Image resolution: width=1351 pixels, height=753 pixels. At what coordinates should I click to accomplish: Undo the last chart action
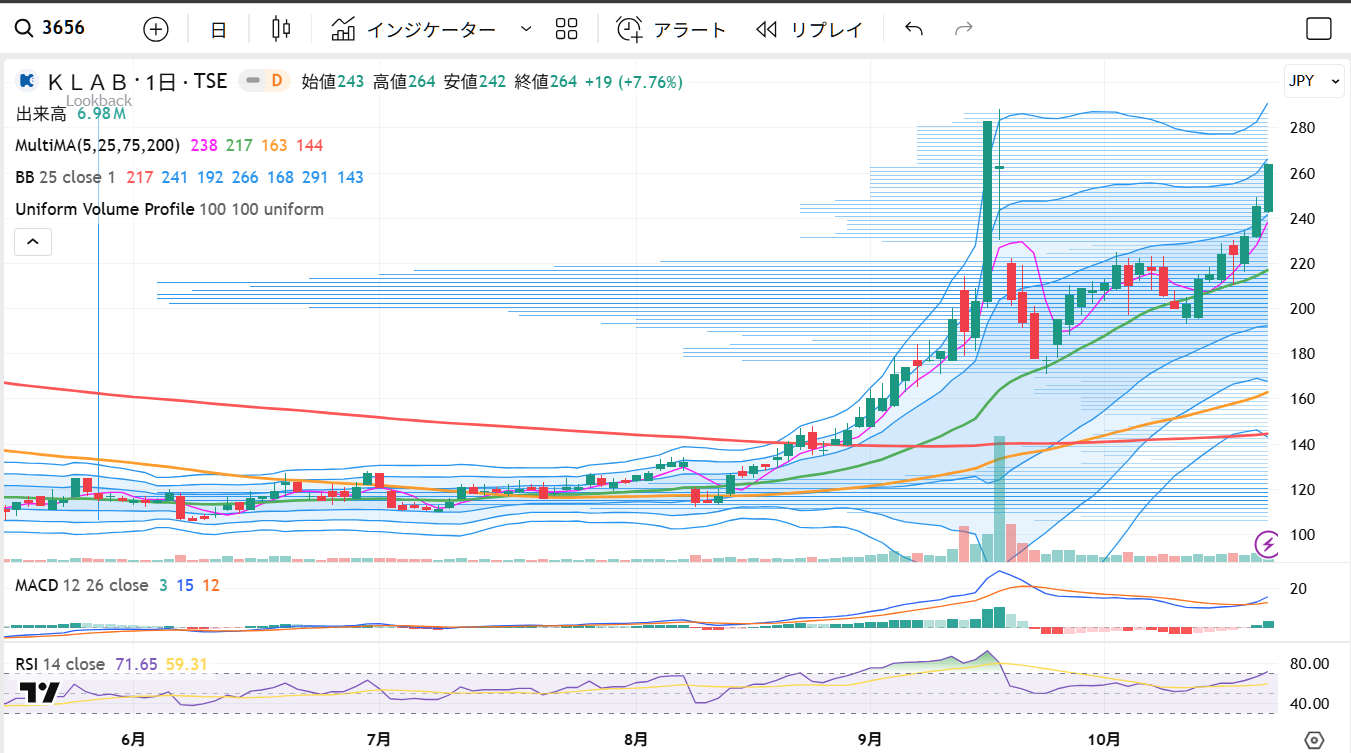click(x=913, y=29)
